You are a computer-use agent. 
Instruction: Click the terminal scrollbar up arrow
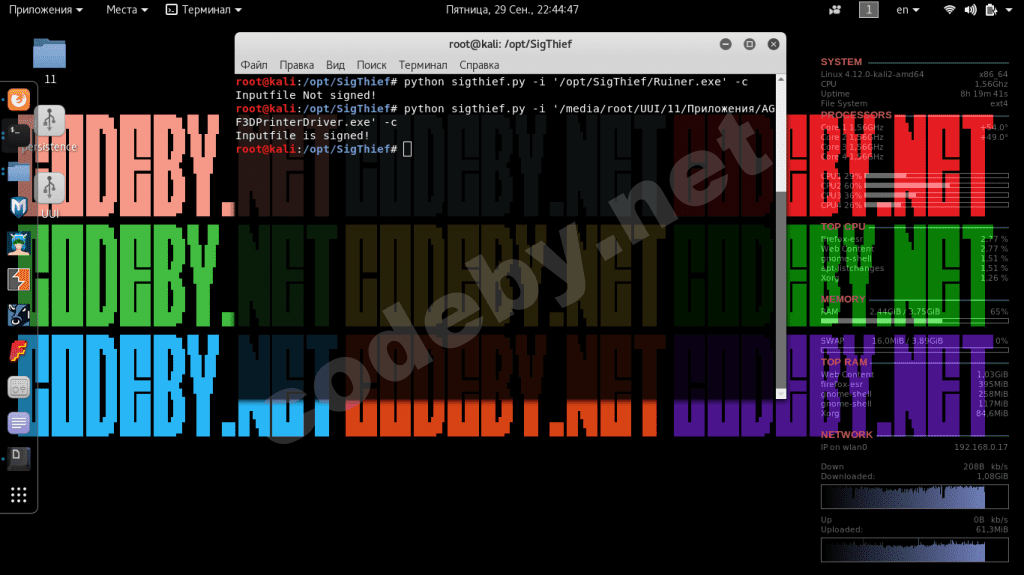pos(780,79)
